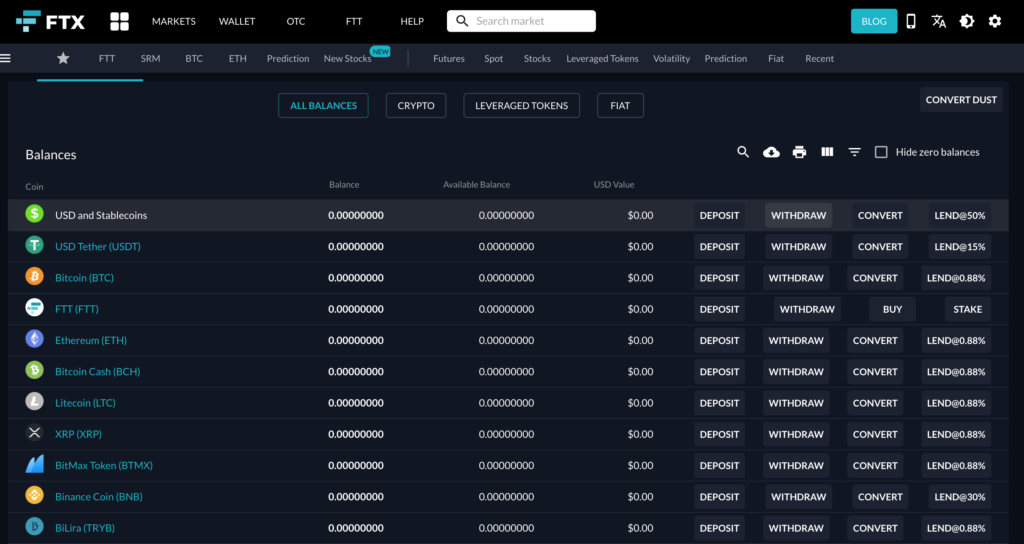The height and width of the screenshot is (544, 1024).
Task: Sort by the Coin column header
Action: tap(34, 186)
